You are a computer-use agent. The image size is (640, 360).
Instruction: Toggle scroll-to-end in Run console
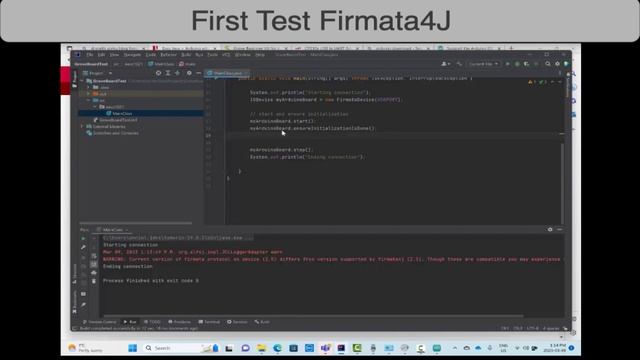coord(94,264)
